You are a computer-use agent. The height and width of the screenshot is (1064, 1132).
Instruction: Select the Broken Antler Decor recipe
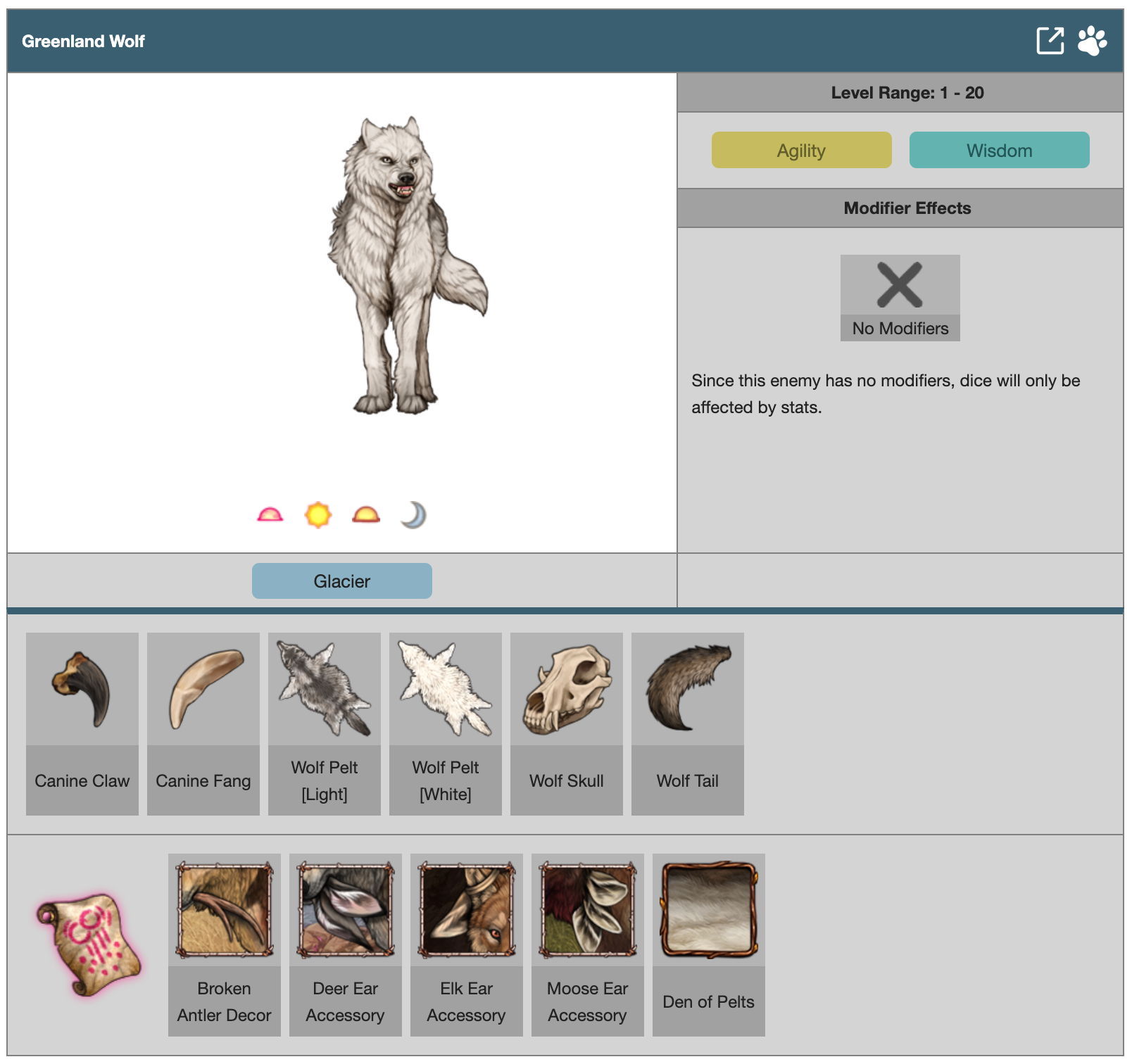click(225, 944)
